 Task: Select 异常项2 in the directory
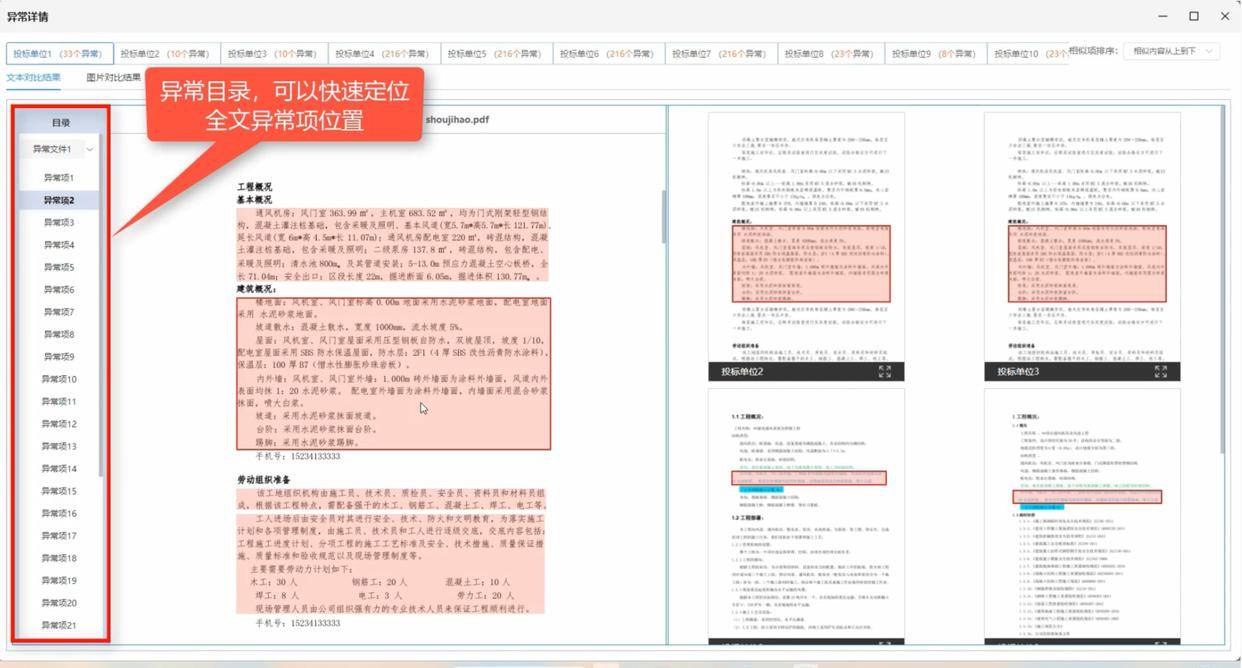(x=59, y=200)
